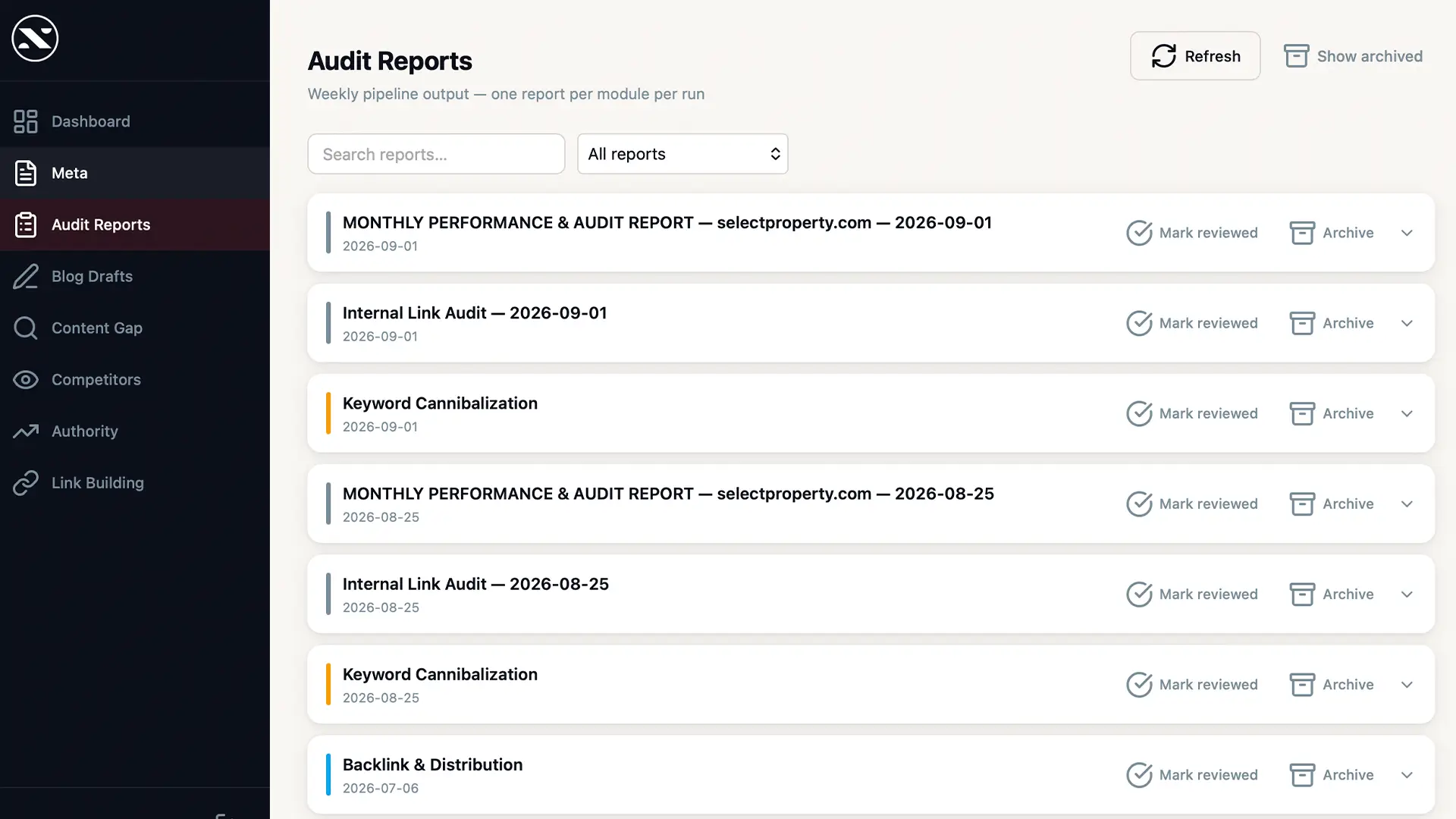
Task: Mark Keyword Cannibalization 2026-09-01 as reviewed
Action: click(x=1192, y=413)
